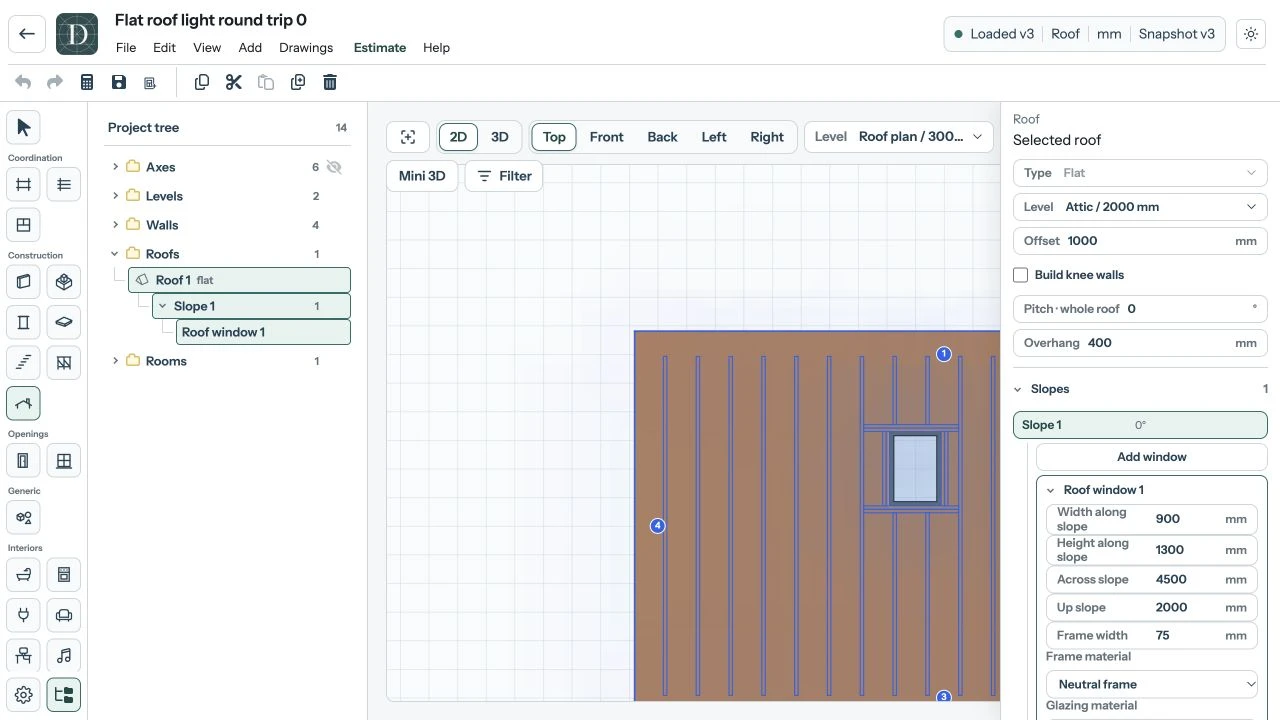
Task: Open the Level Roof plan dropdown
Action: pos(899,137)
